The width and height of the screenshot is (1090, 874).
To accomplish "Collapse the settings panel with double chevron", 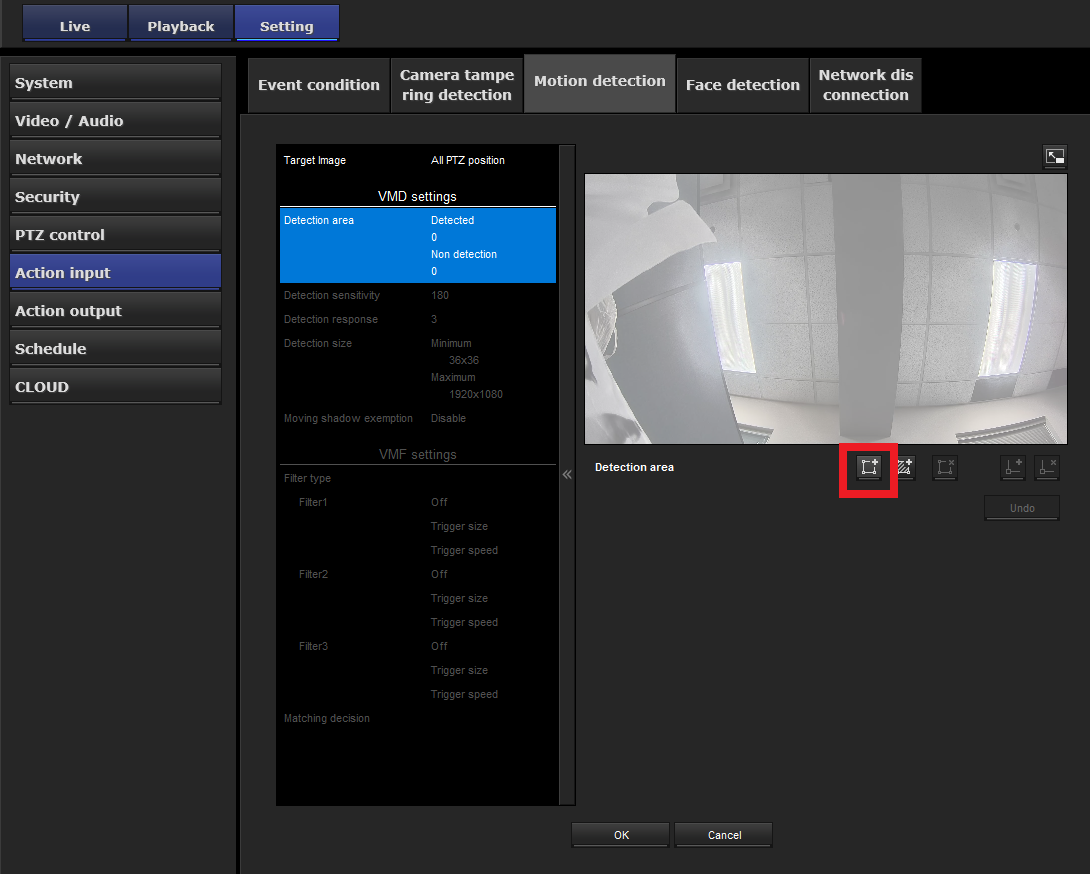I will 567,474.
